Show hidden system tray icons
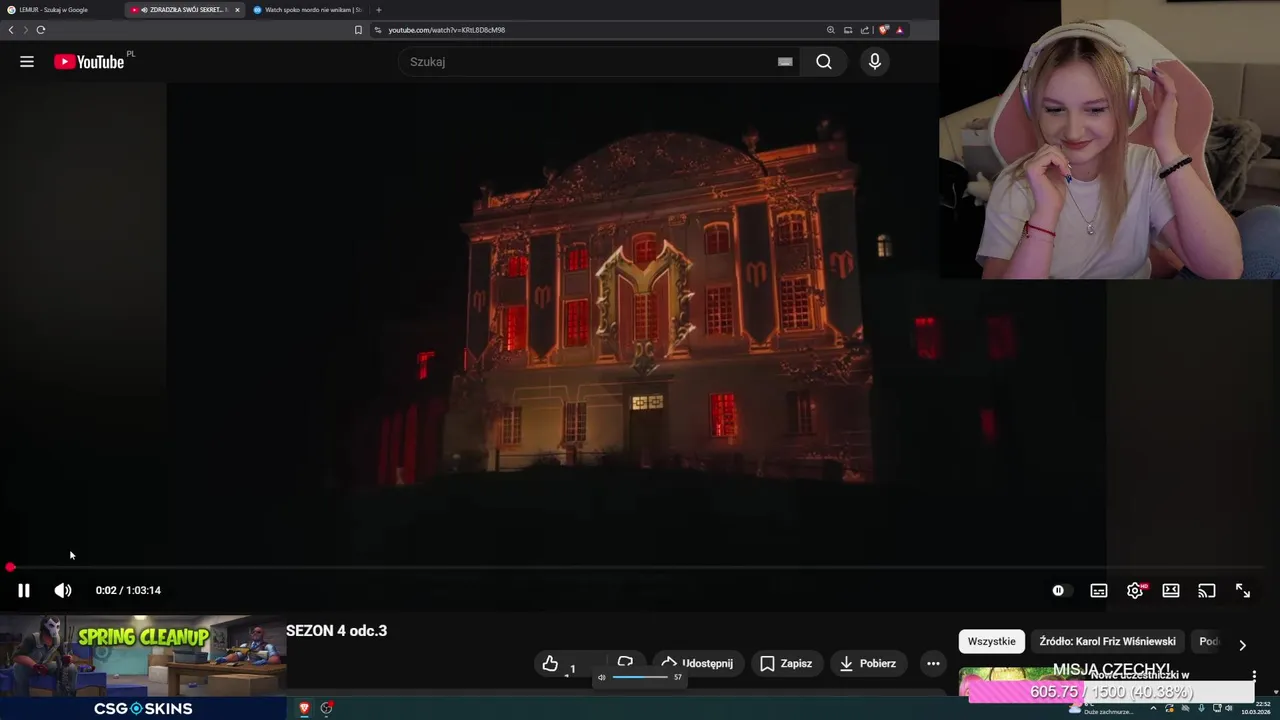 coord(1153,708)
